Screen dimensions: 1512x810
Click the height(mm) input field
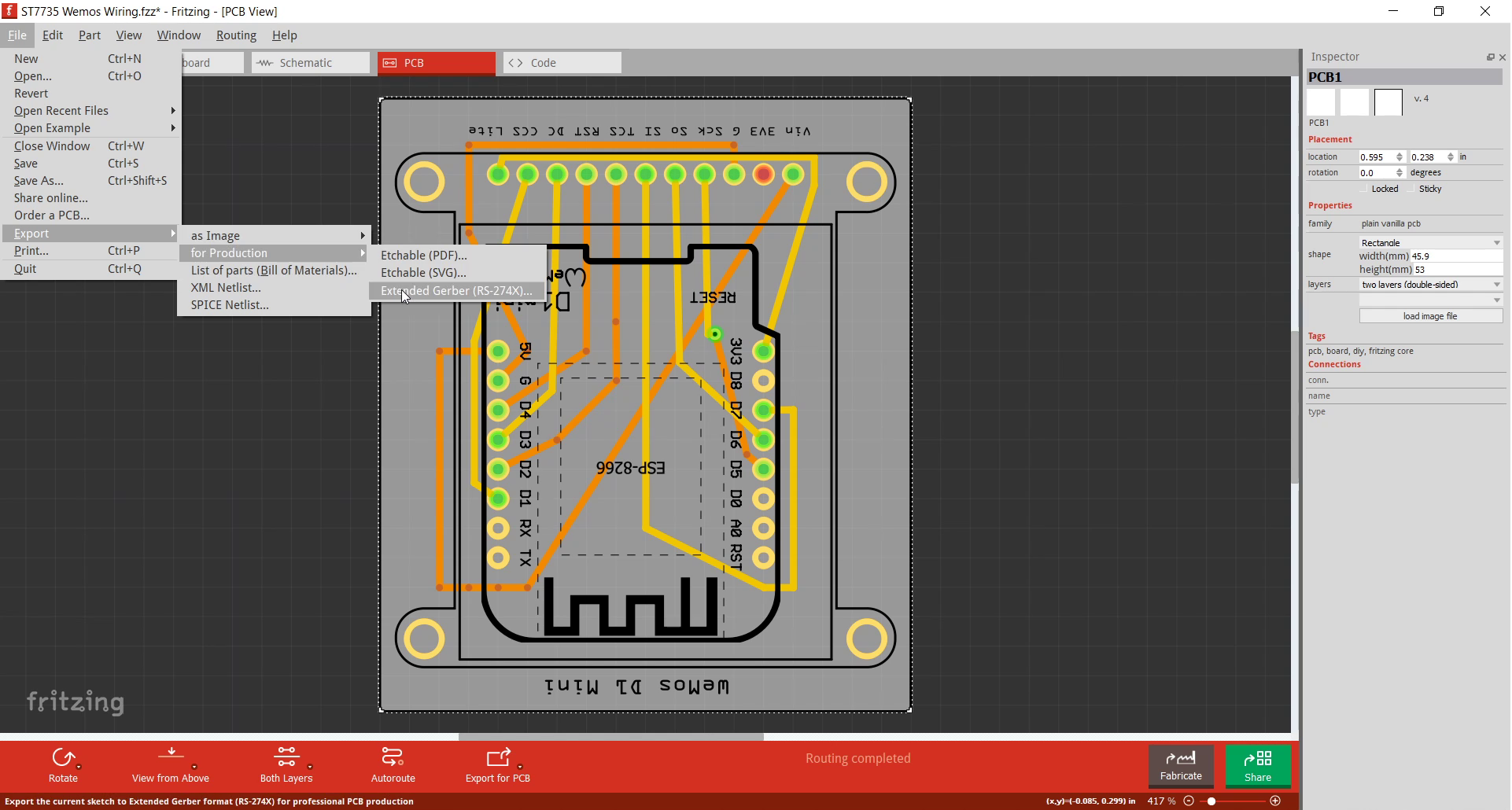click(x=1458, y=270)
